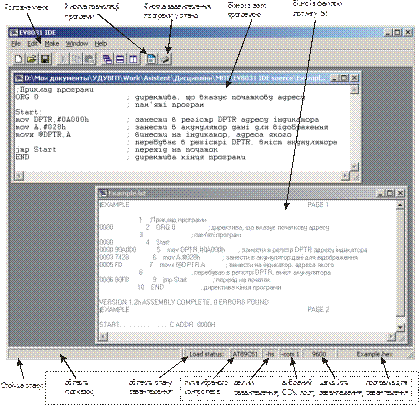Screen dimensions: 420x406
Task: Click the source window's vertical scroll up arrow
Action: (355, 89)
